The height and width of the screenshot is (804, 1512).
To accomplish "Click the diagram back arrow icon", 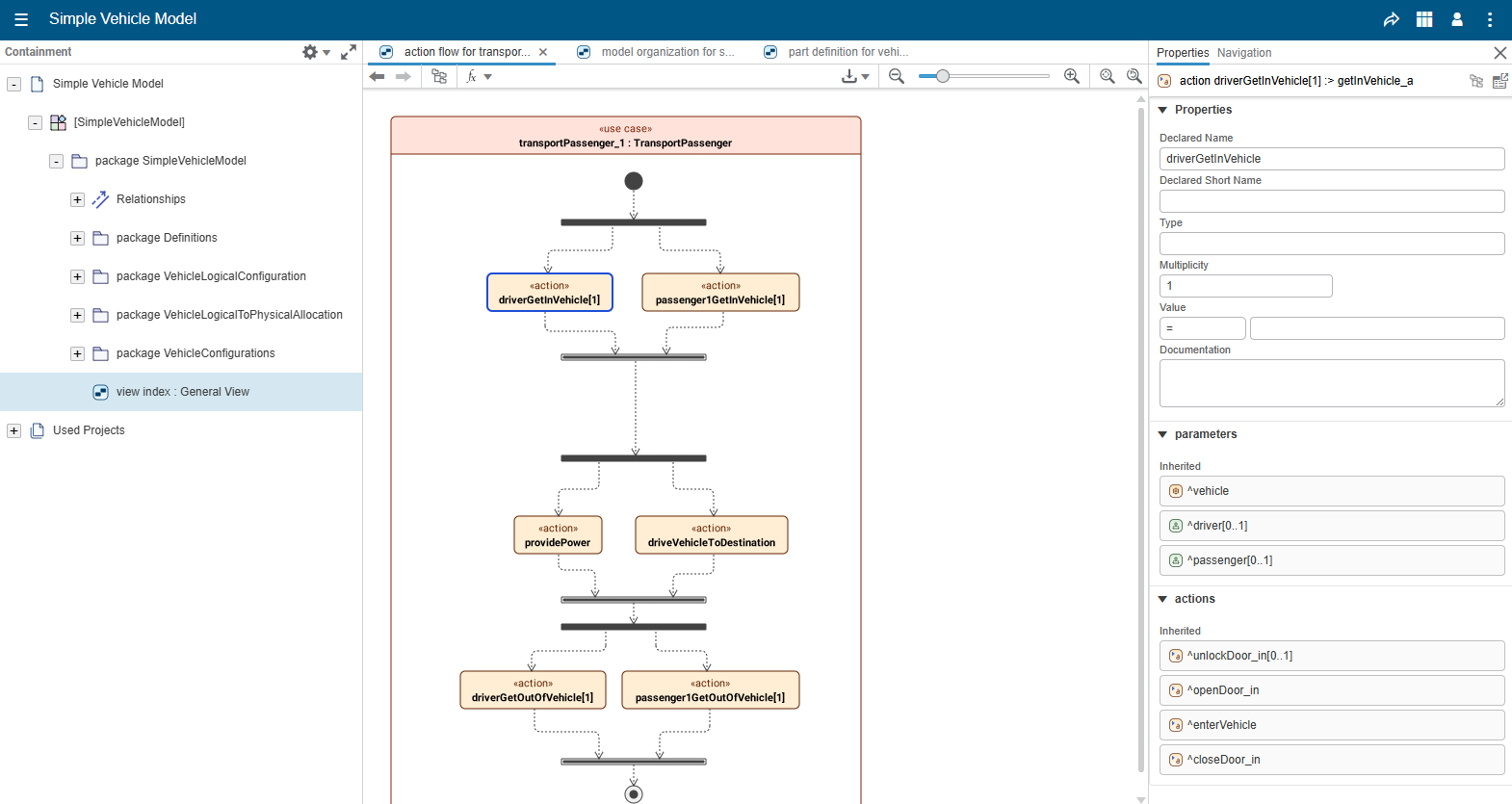I will (378, 76).
